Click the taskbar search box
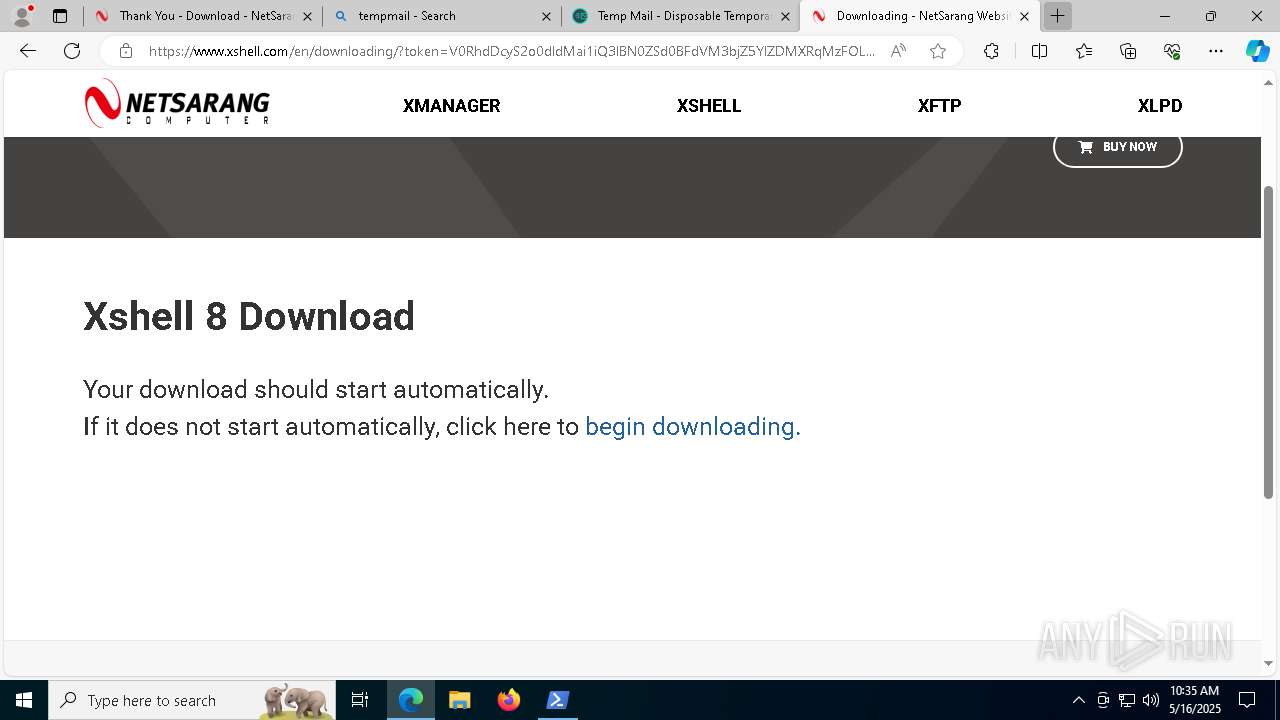Viewport: 1280px width, 720px height. [x=193, y=700]
